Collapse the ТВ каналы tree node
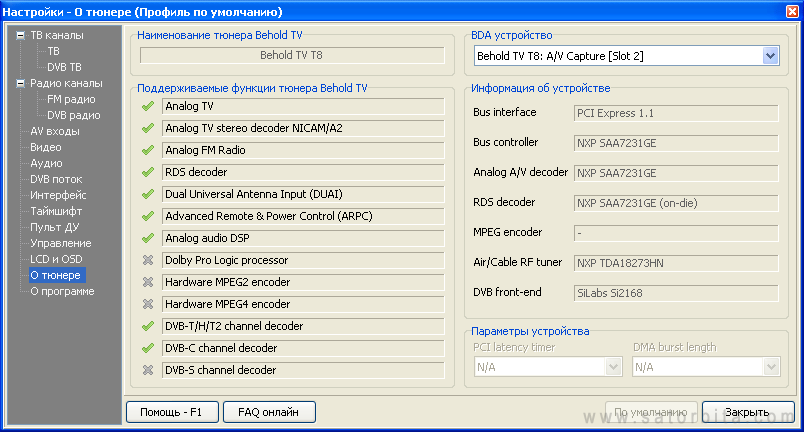The height and width of the screenshot is (432, 804). (x=21, y=35)
